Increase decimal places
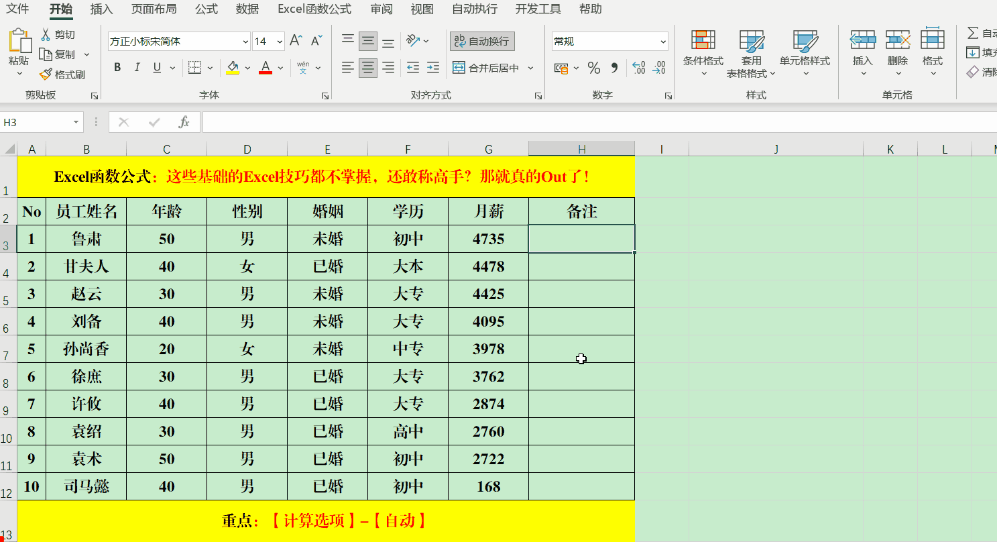997x542 pixels. pyautogui.click(x=639, y=67)
